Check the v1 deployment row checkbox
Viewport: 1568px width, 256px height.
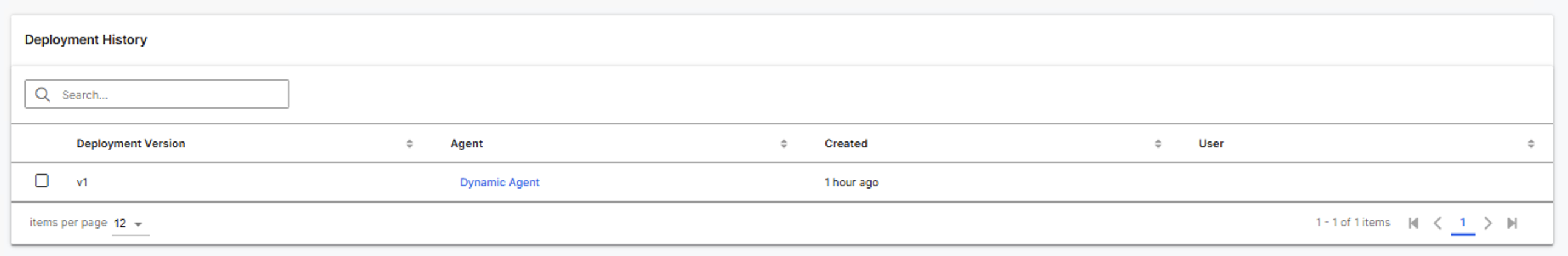42,181
